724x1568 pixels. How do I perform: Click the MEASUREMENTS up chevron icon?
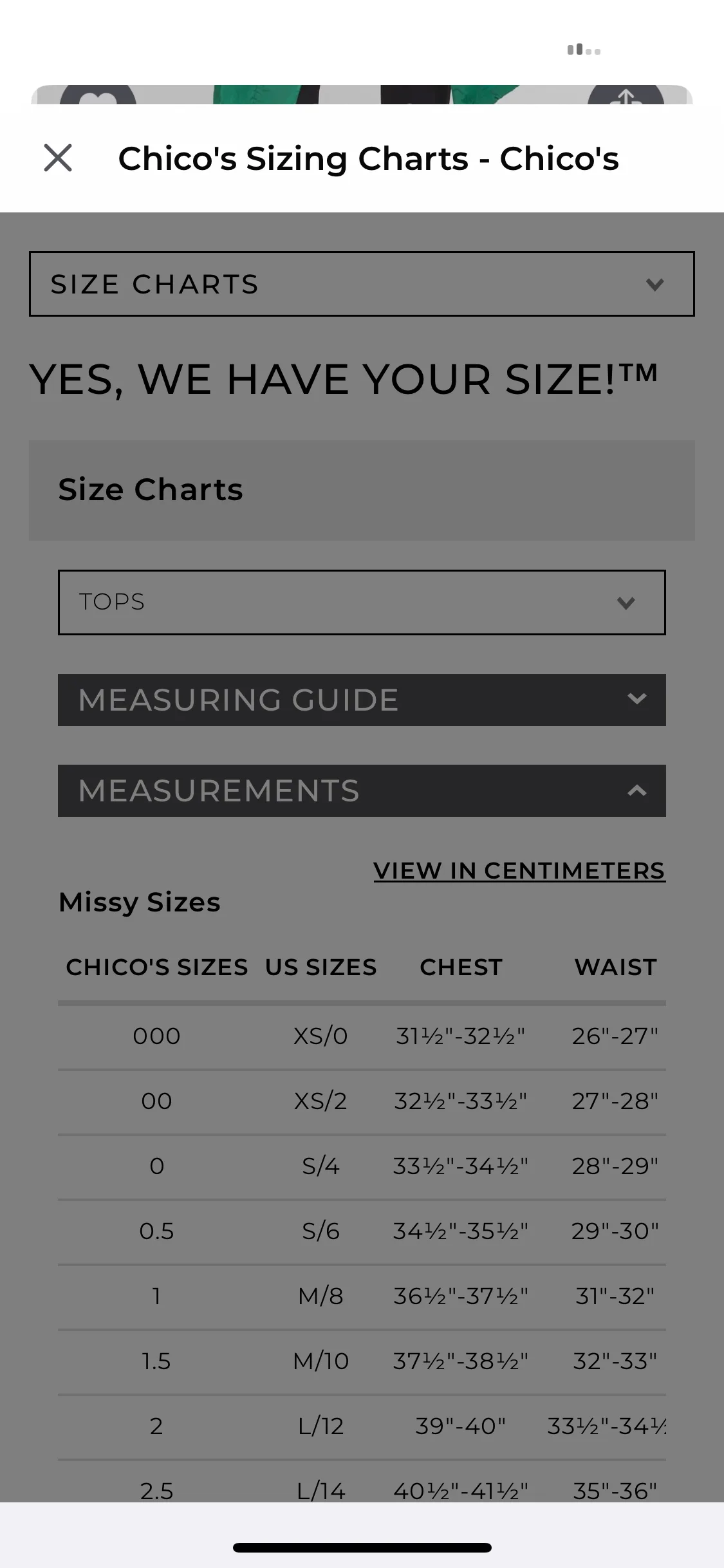click(636, 790)
